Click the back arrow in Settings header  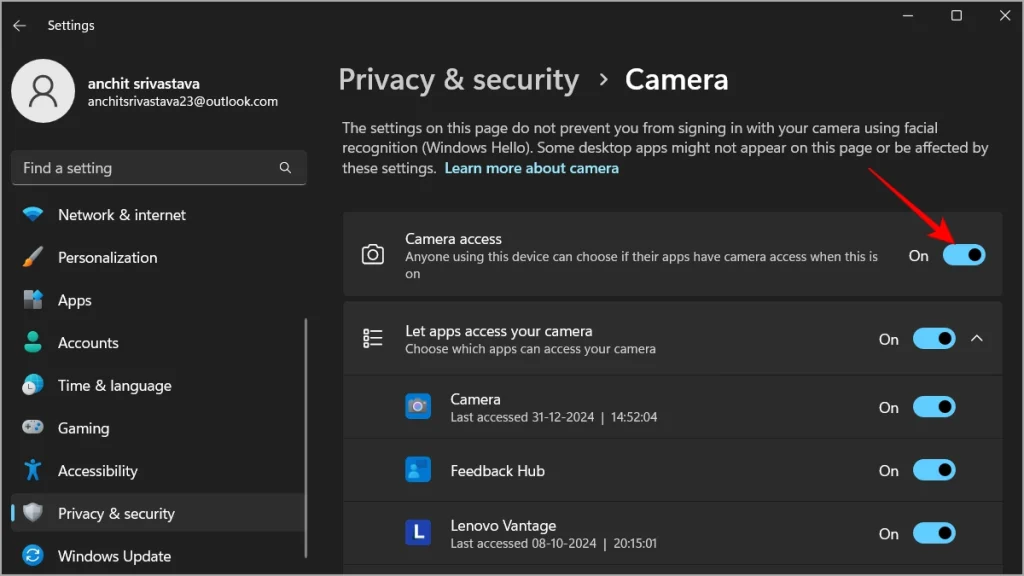click(x=20, y=25)
